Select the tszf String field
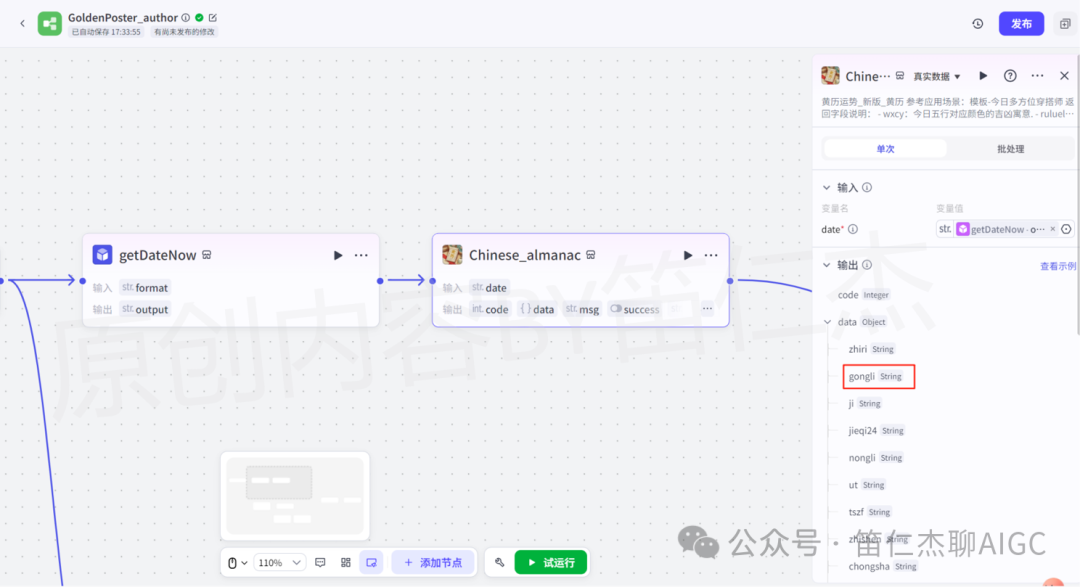Screen dimensions: 1080x587 870,512
